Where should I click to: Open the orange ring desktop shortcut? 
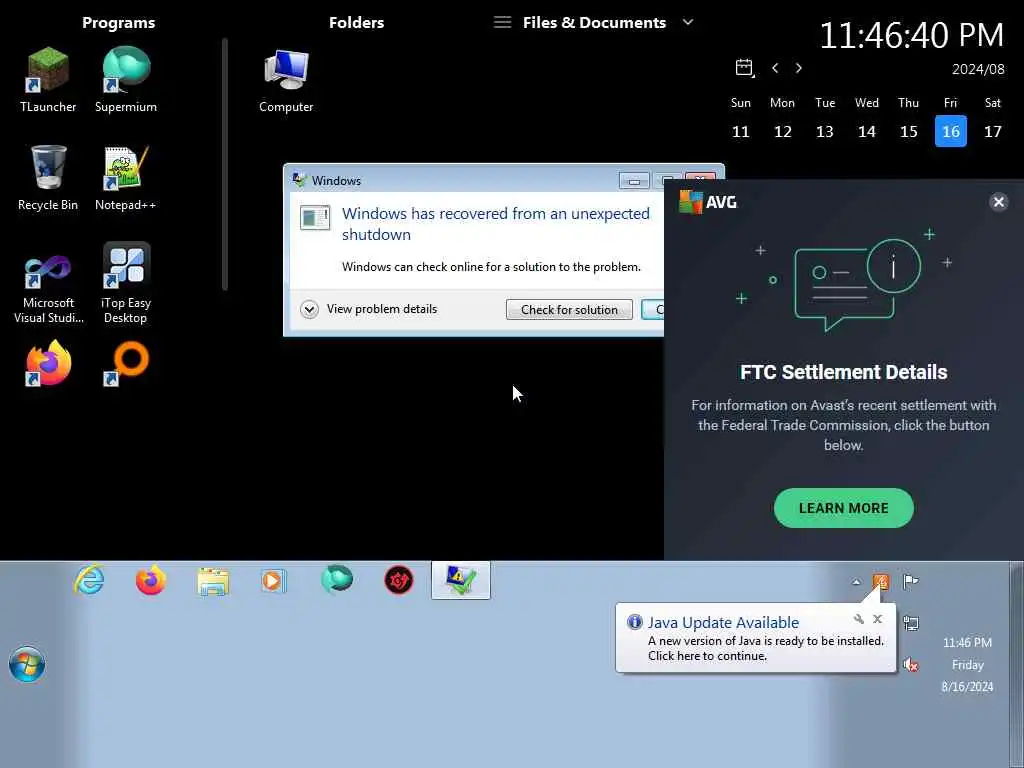(125, 363)
